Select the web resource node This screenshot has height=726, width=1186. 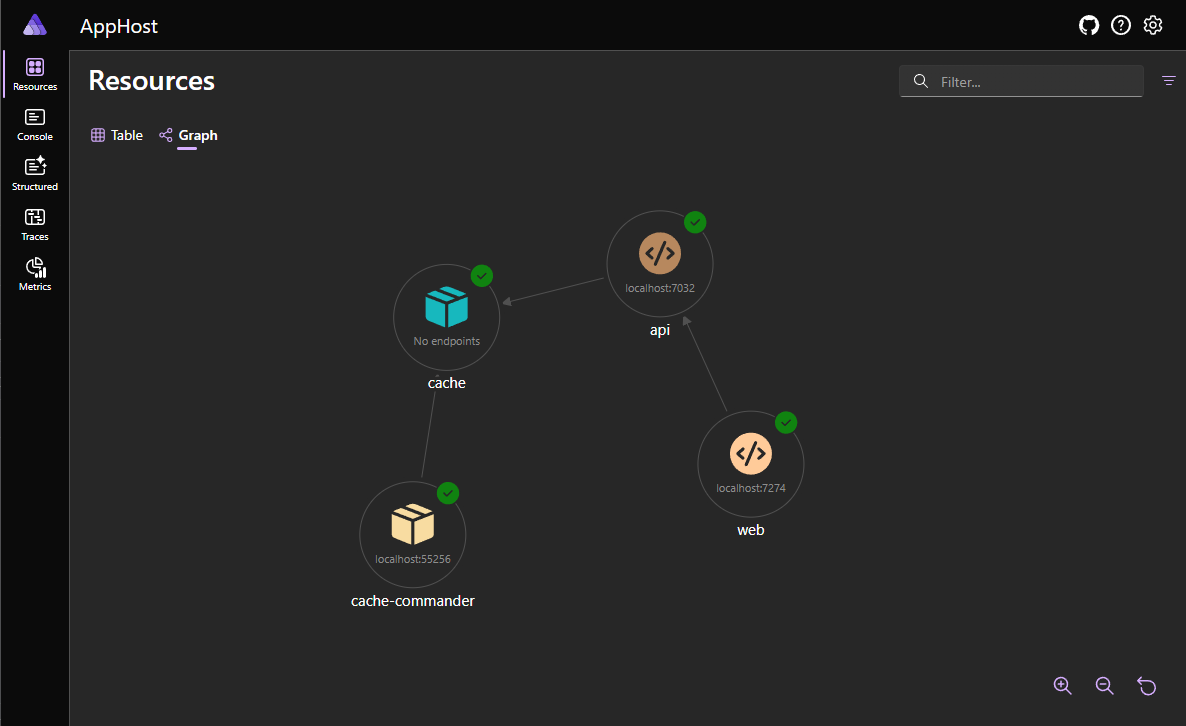point(751,463)
